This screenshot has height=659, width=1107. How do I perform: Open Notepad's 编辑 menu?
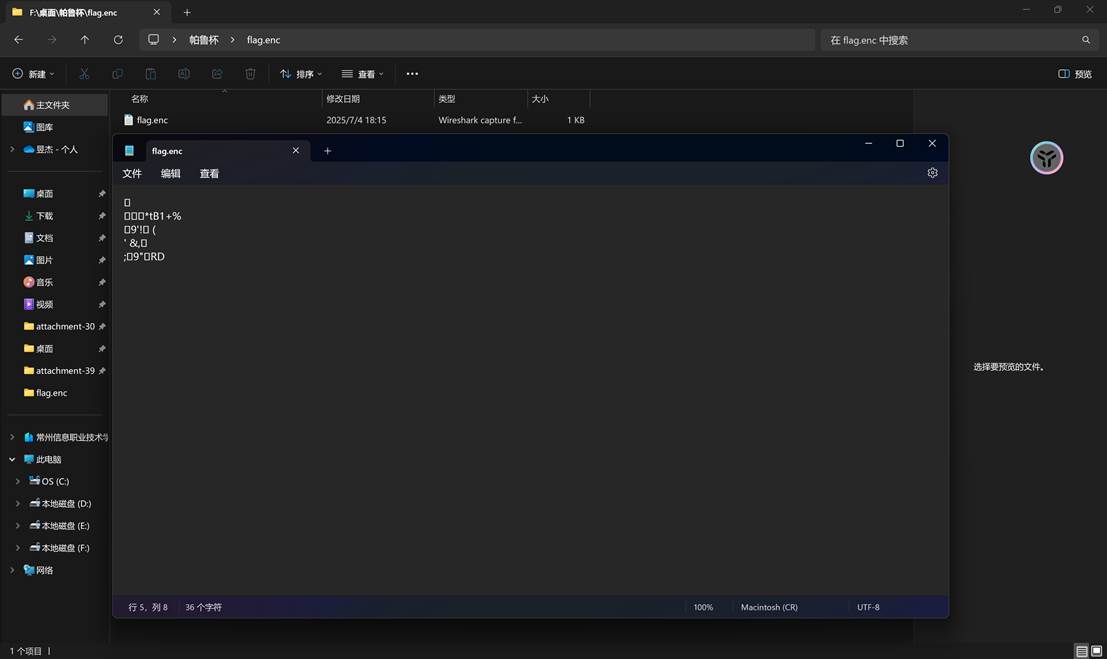click(170, 172)
